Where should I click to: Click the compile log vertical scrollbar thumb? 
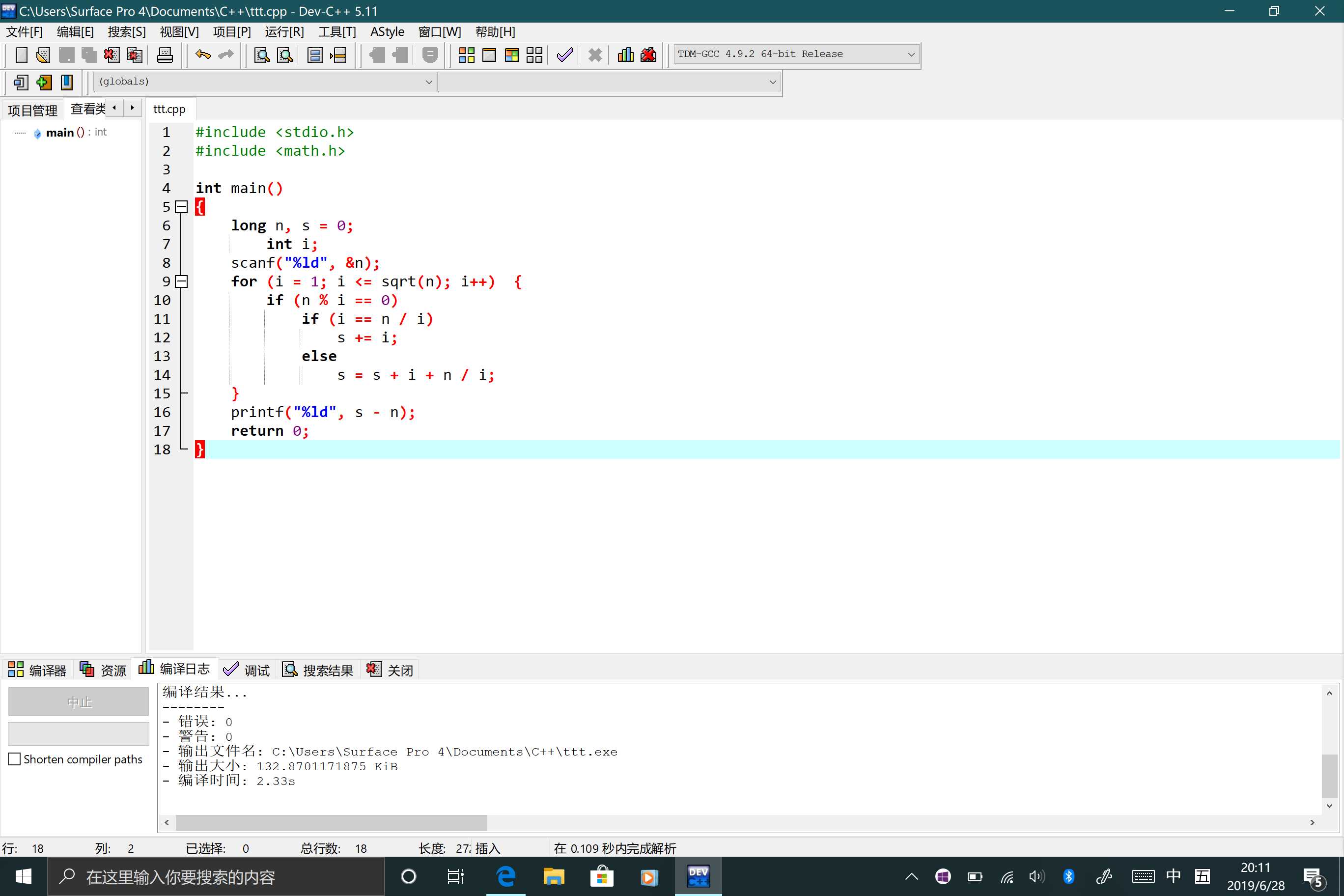[x=1330, y=776]
